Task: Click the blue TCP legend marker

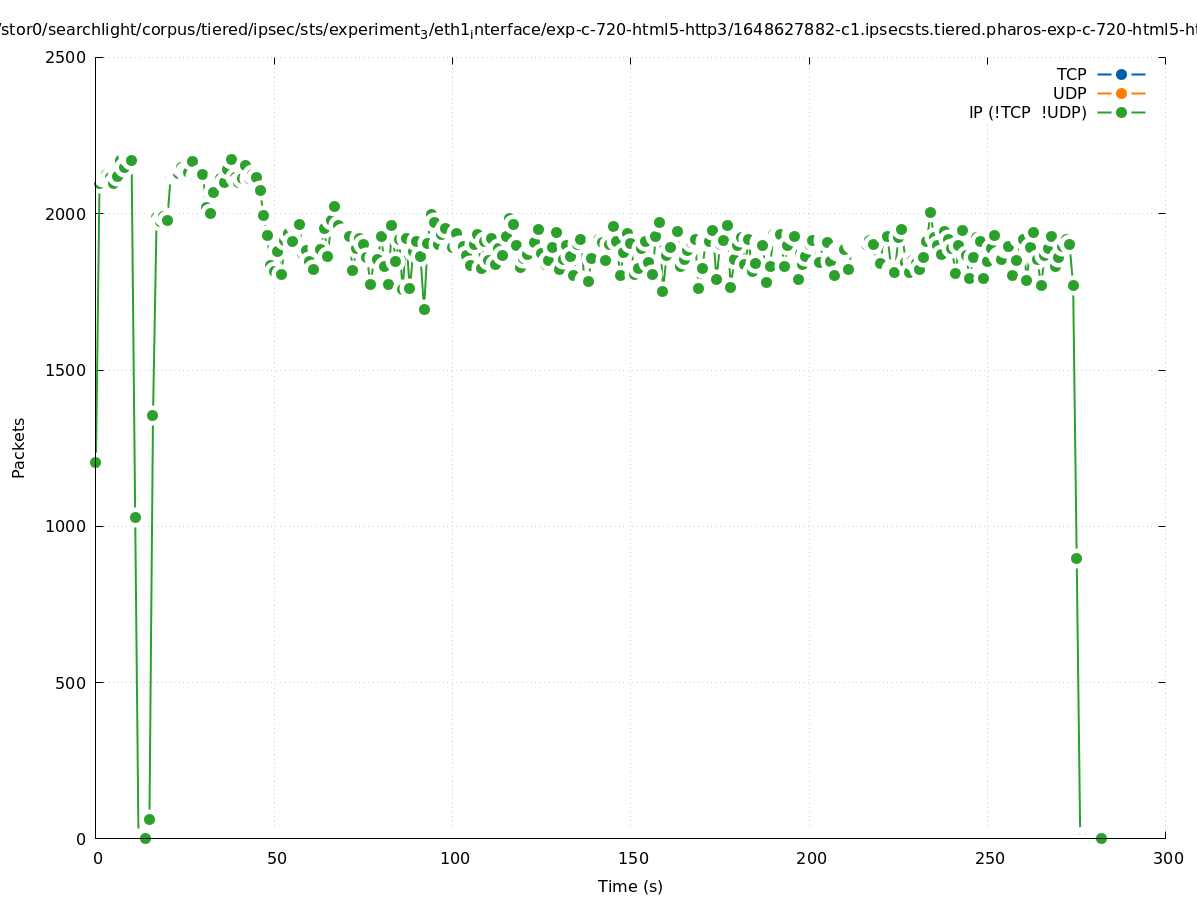Action: (x=1121, y=74)
